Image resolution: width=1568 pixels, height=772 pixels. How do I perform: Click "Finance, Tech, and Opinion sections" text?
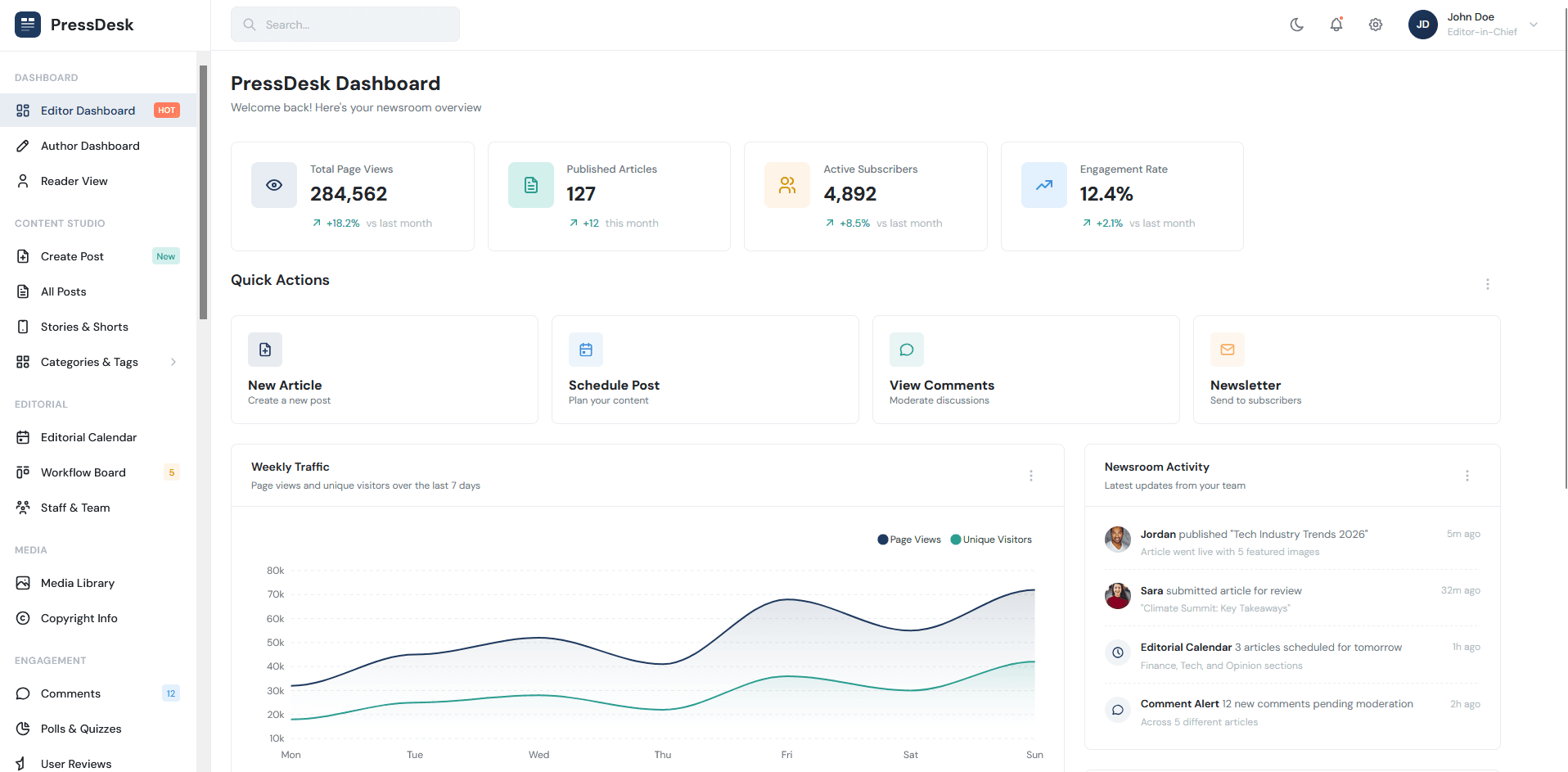click(x=1222, y=666)
